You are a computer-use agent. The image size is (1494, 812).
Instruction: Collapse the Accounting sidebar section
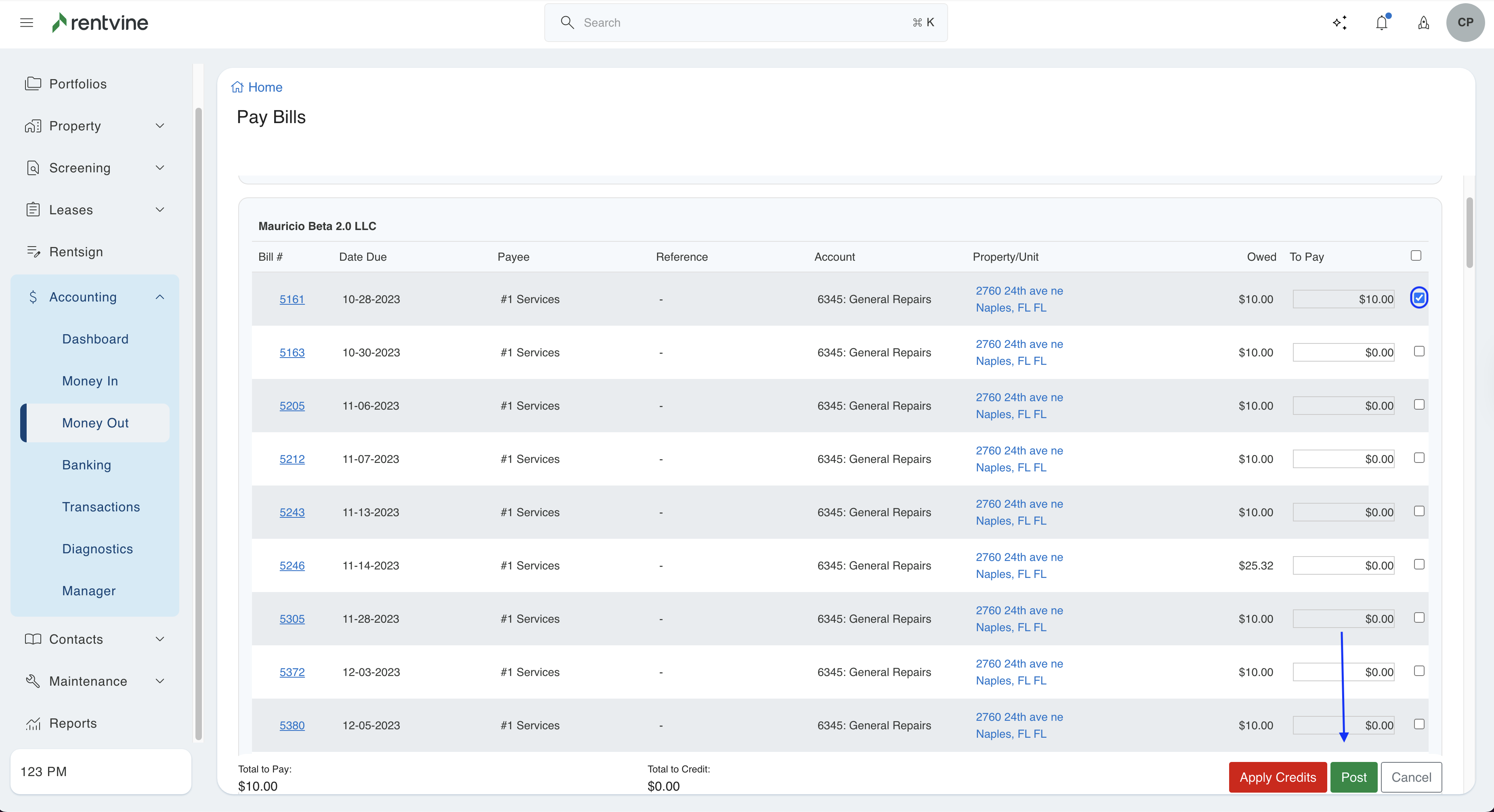pos(160,297)
